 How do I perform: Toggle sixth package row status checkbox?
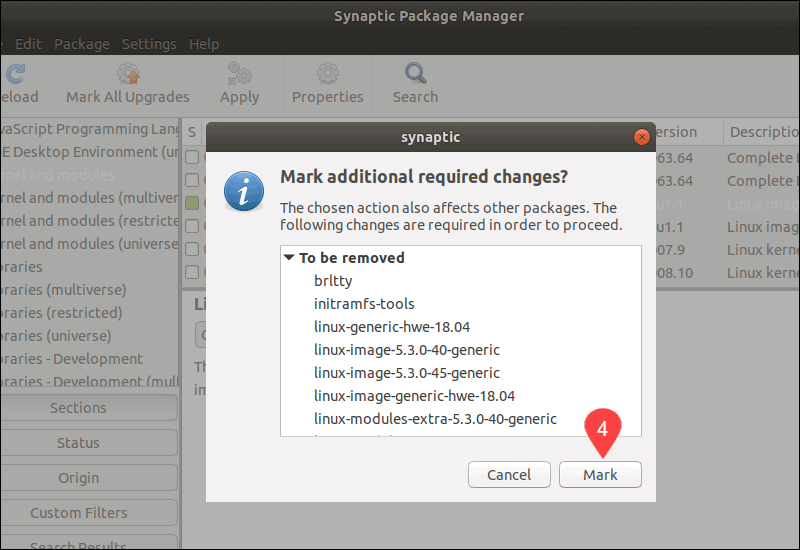click(x=192, y=271)
